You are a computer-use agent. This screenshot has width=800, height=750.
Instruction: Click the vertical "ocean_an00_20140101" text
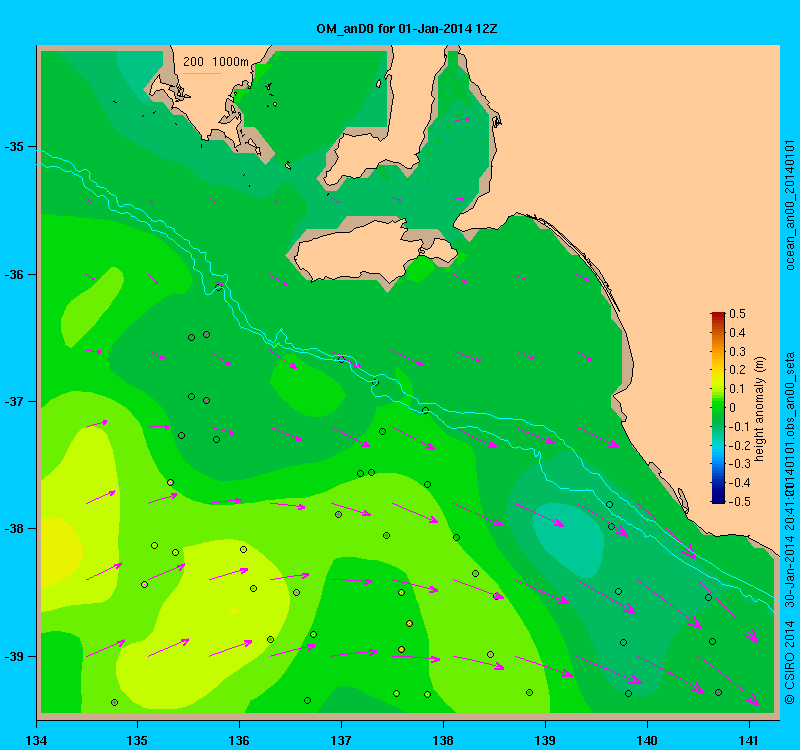coord(790,205)
